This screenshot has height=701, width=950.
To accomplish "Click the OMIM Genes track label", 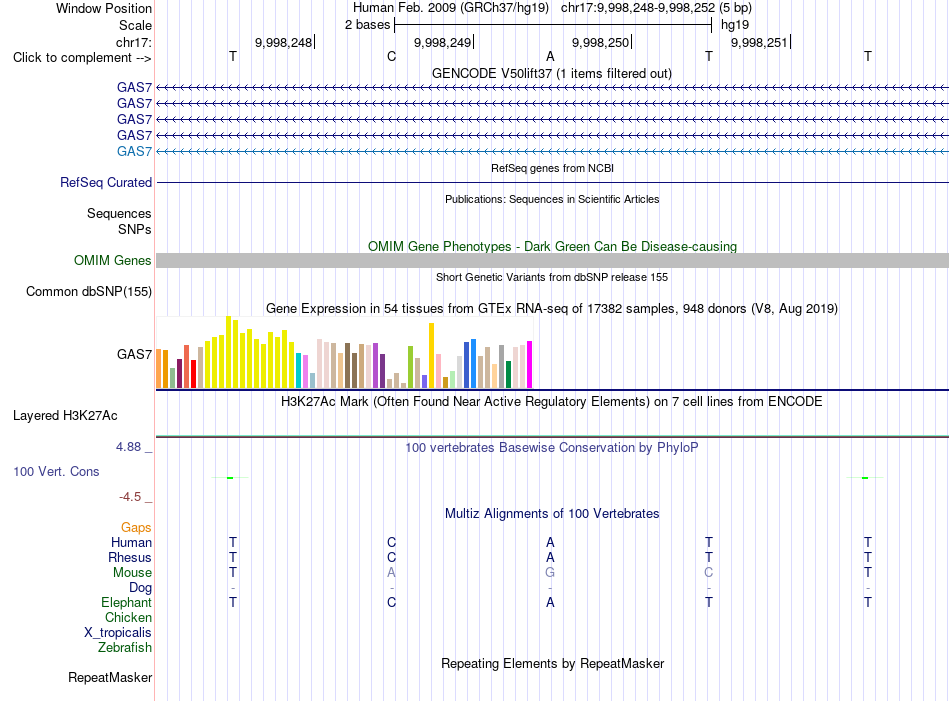I will [113, 261].
